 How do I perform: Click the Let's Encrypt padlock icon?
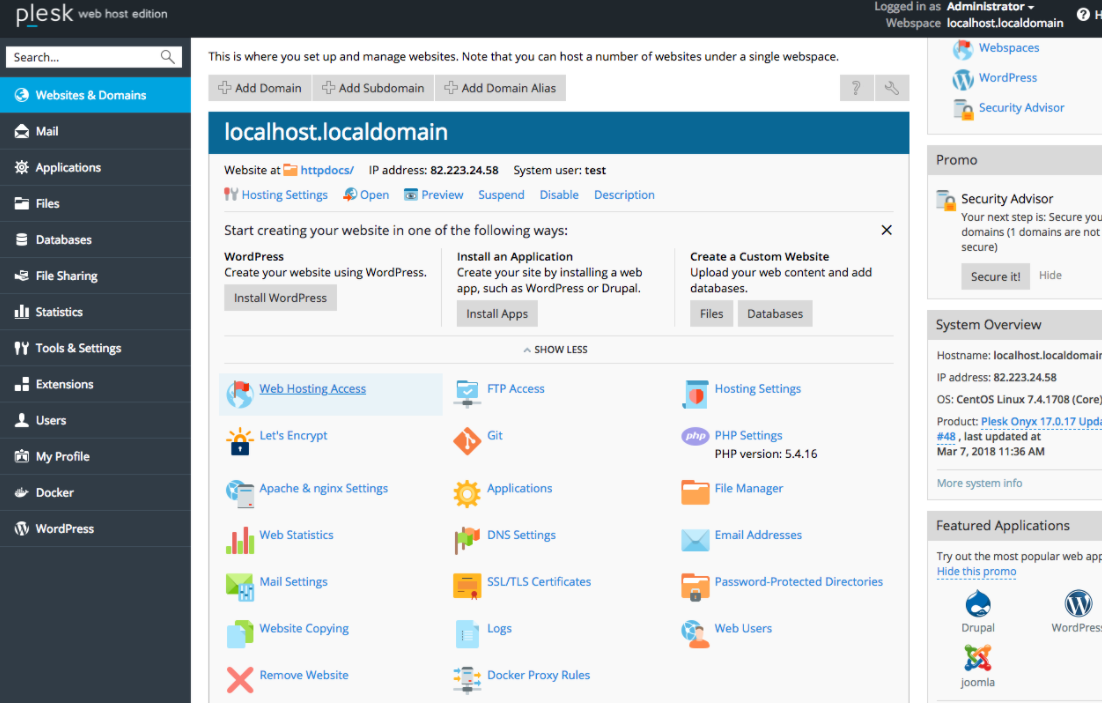click(240, 441)
